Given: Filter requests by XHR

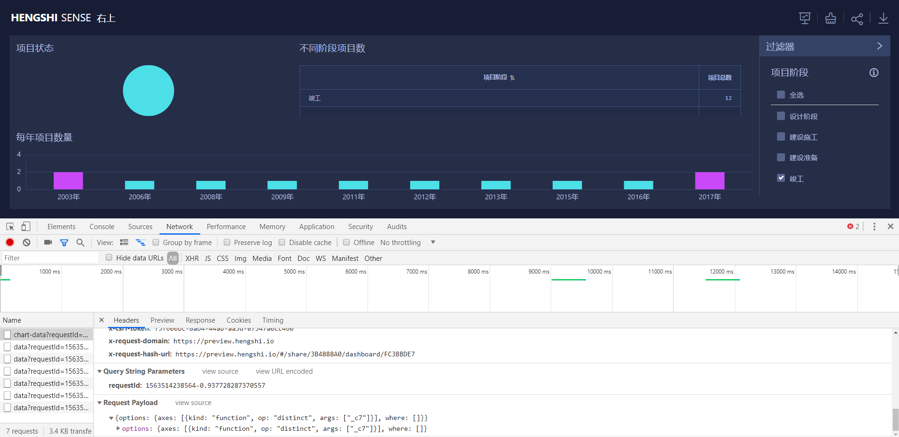Looking at the screenshot, I should [192, 258].
